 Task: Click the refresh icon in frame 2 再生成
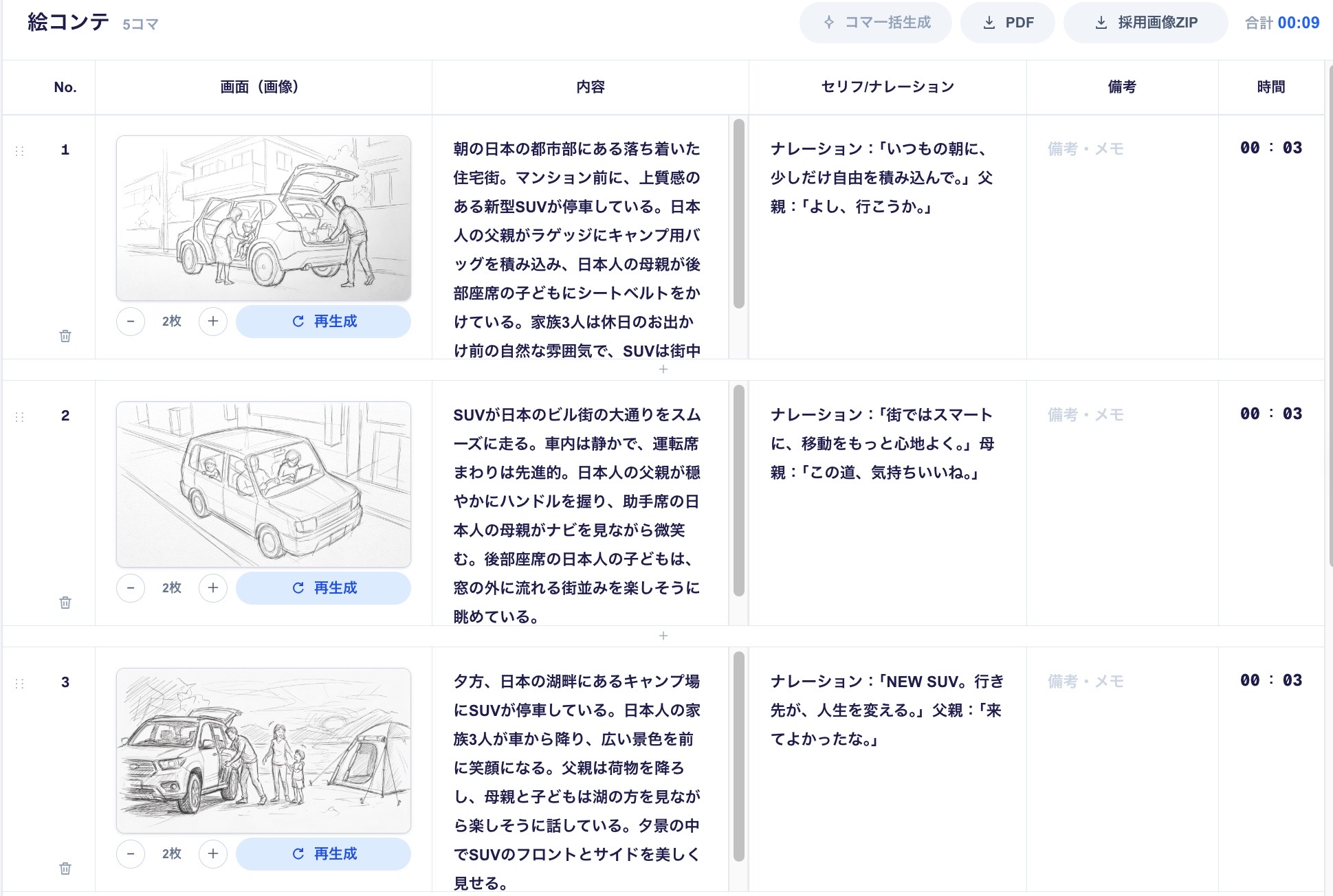(298, 588)
